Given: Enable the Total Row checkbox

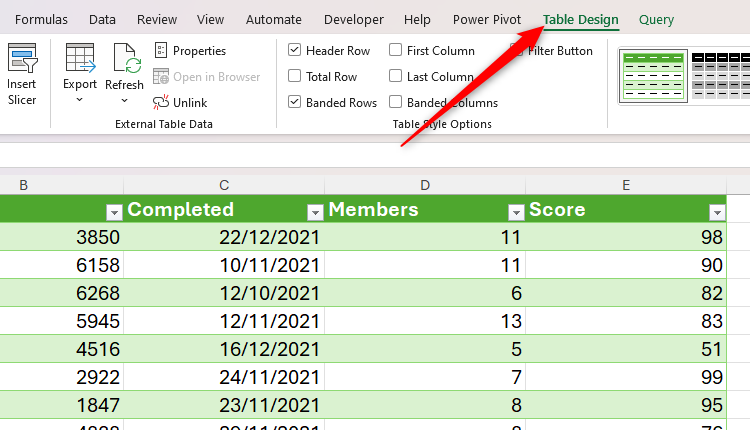Looking at the screenshot, I should tap(295, 76).
